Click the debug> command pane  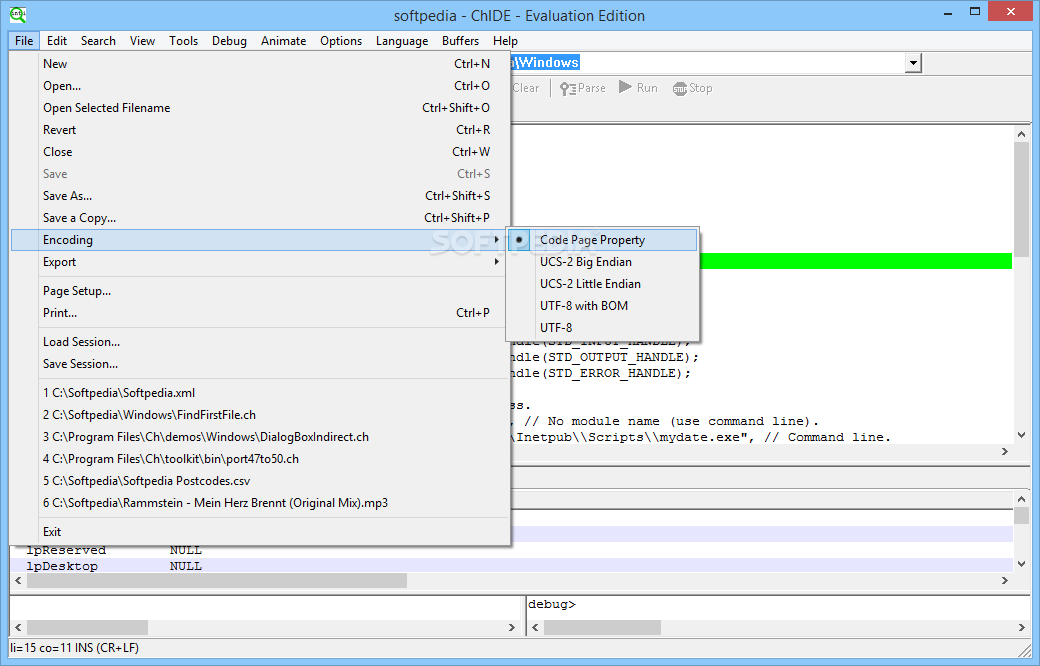point(779,608)
